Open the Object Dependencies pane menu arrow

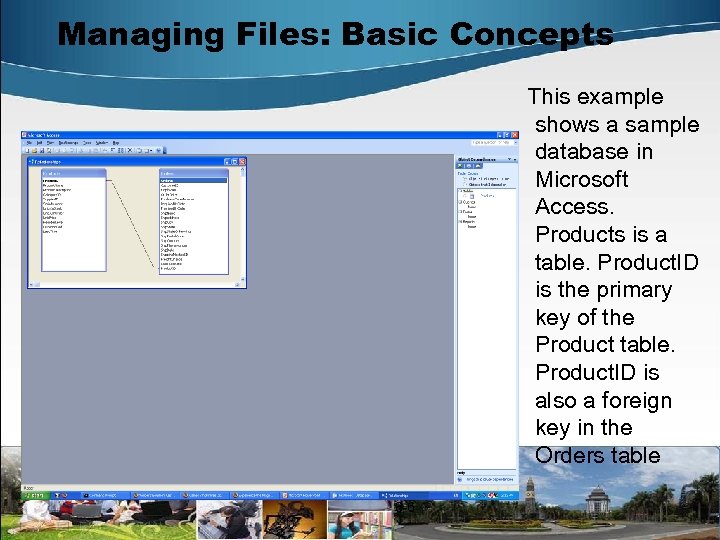coord(509,159)
